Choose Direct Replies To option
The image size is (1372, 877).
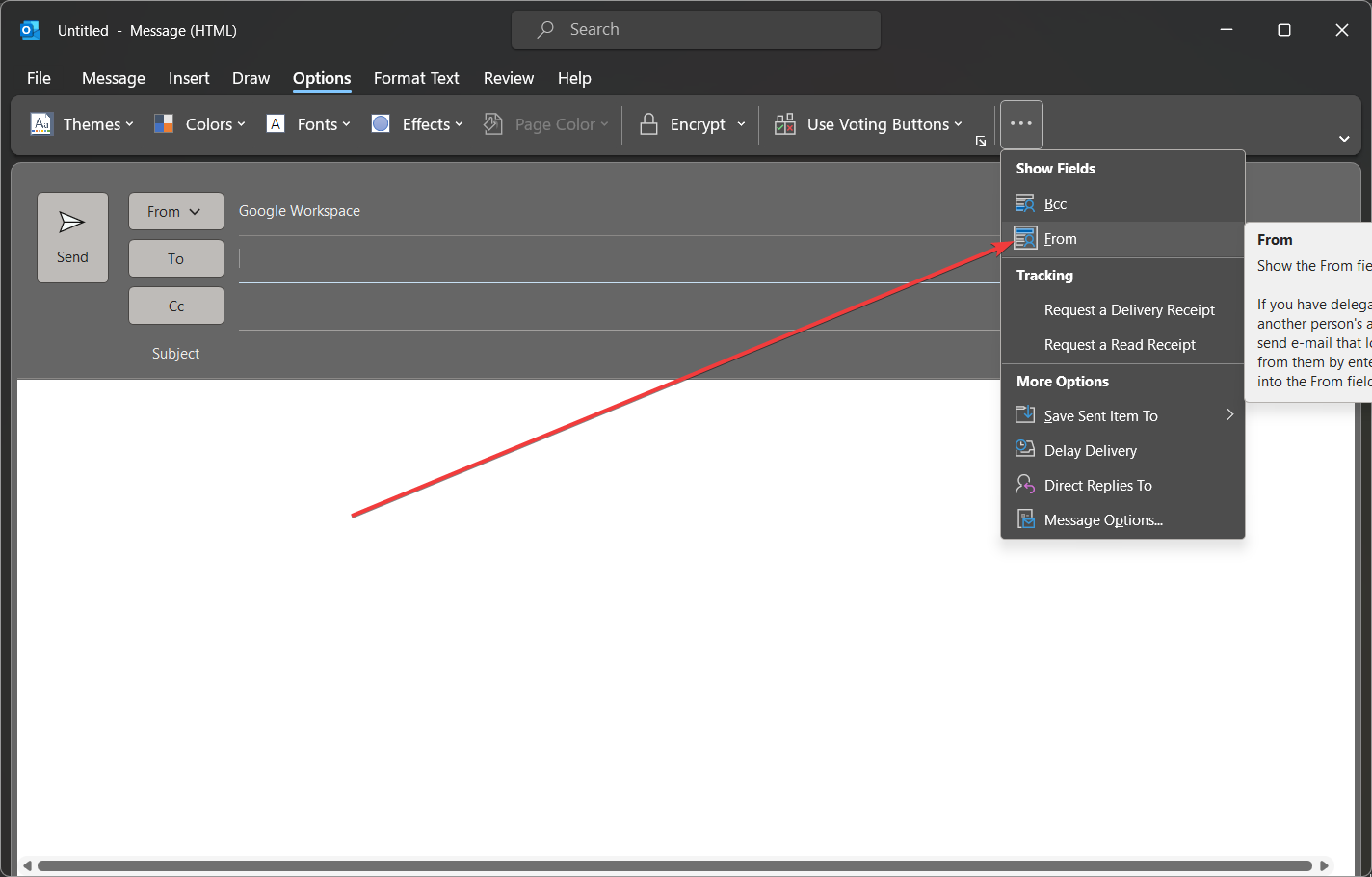(x=1123, y=485)
